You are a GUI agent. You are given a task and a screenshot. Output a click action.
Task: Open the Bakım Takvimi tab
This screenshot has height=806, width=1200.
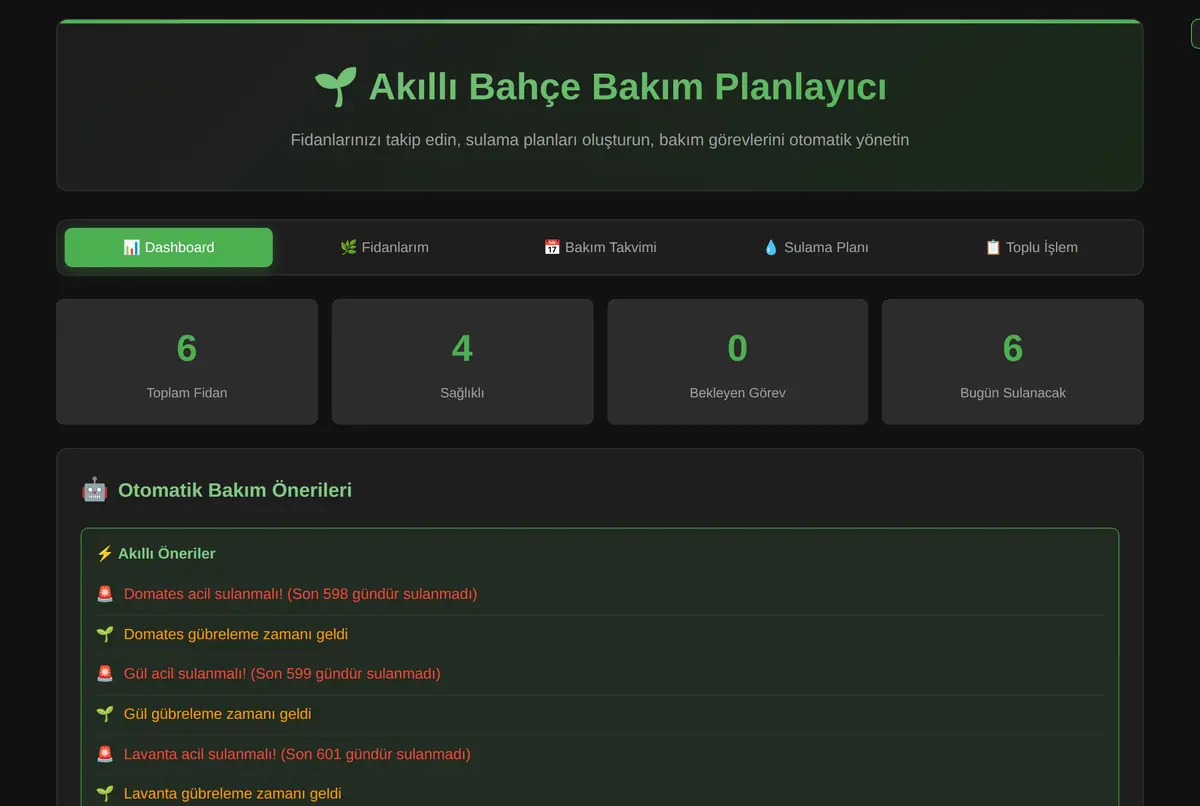(x=600, y=247)
